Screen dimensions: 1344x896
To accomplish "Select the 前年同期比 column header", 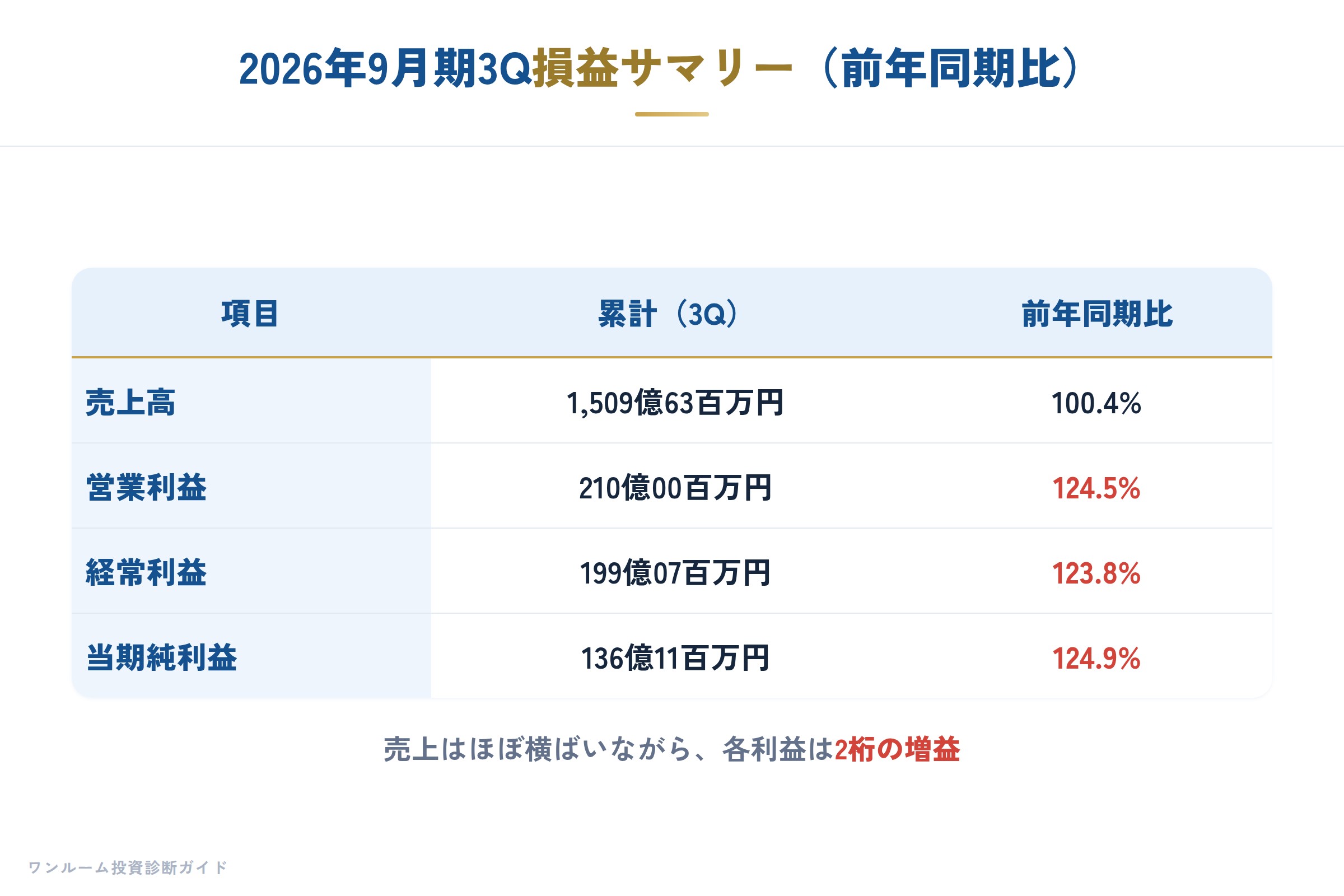I will click(1097, 314).
